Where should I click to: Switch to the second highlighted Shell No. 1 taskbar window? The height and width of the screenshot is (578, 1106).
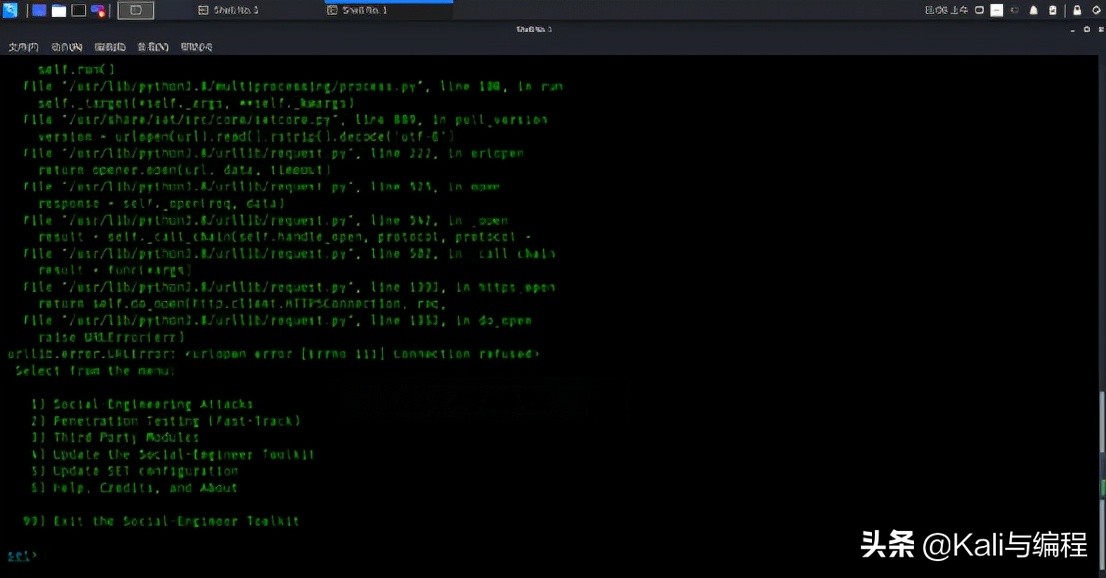coord(357,11)
